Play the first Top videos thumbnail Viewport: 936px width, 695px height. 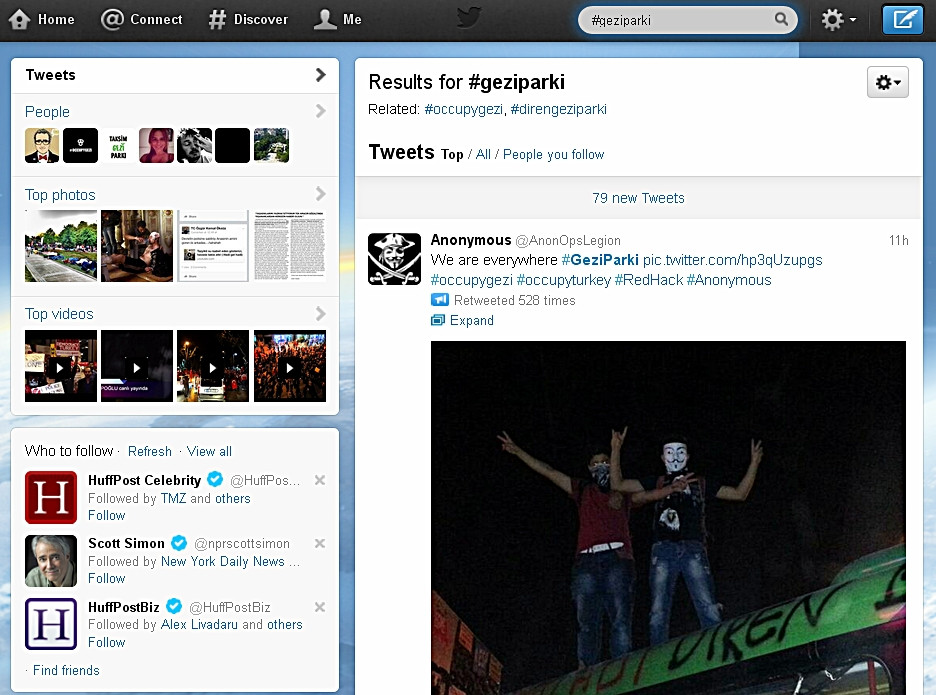click(x=61, y=366)
